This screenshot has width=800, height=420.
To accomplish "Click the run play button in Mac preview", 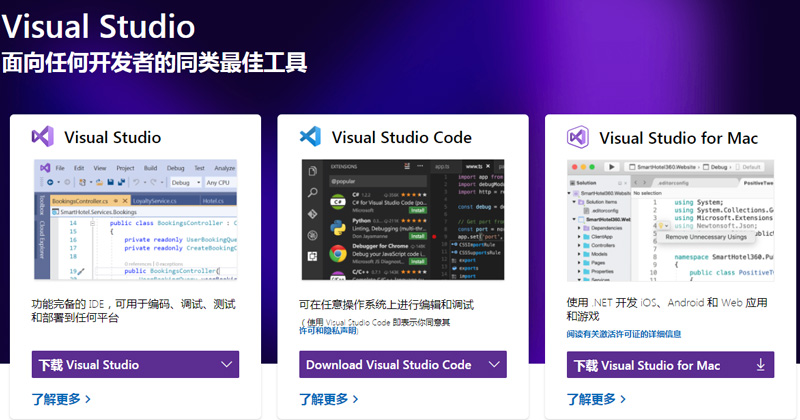I will click(610, 166).
